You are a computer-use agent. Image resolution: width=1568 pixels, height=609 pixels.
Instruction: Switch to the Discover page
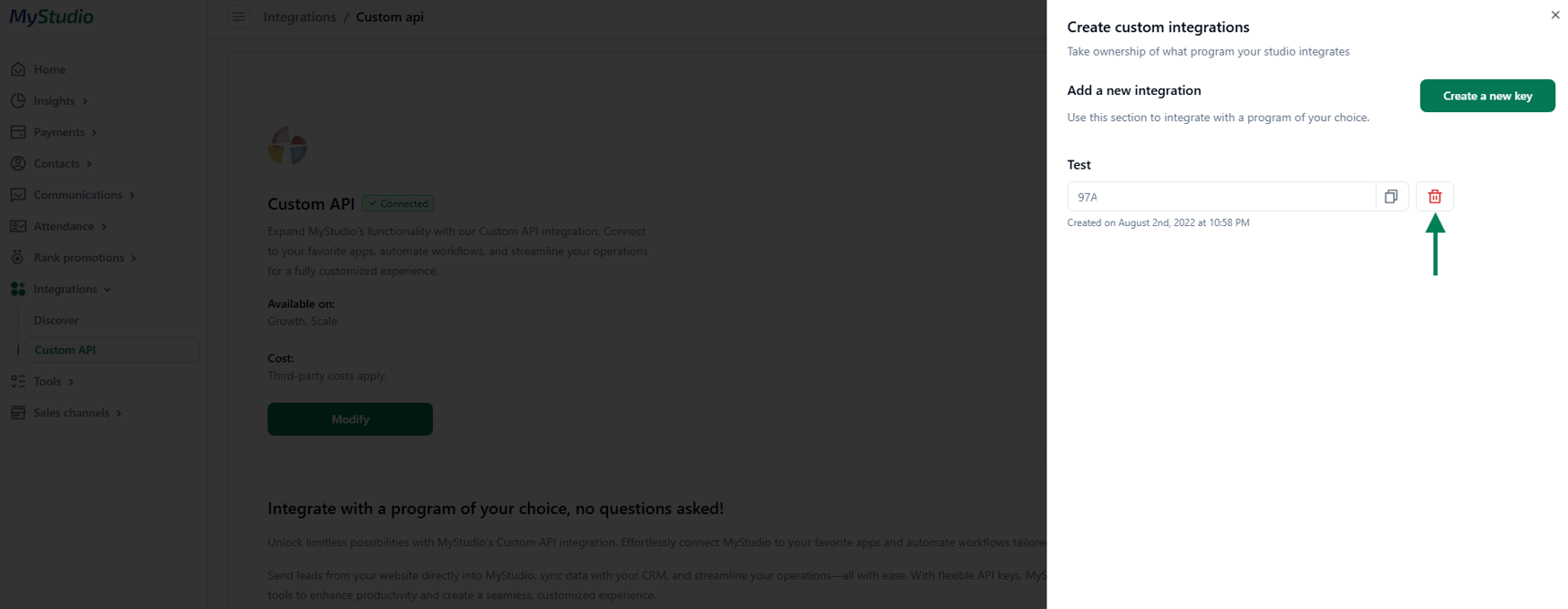click(57, 320)
